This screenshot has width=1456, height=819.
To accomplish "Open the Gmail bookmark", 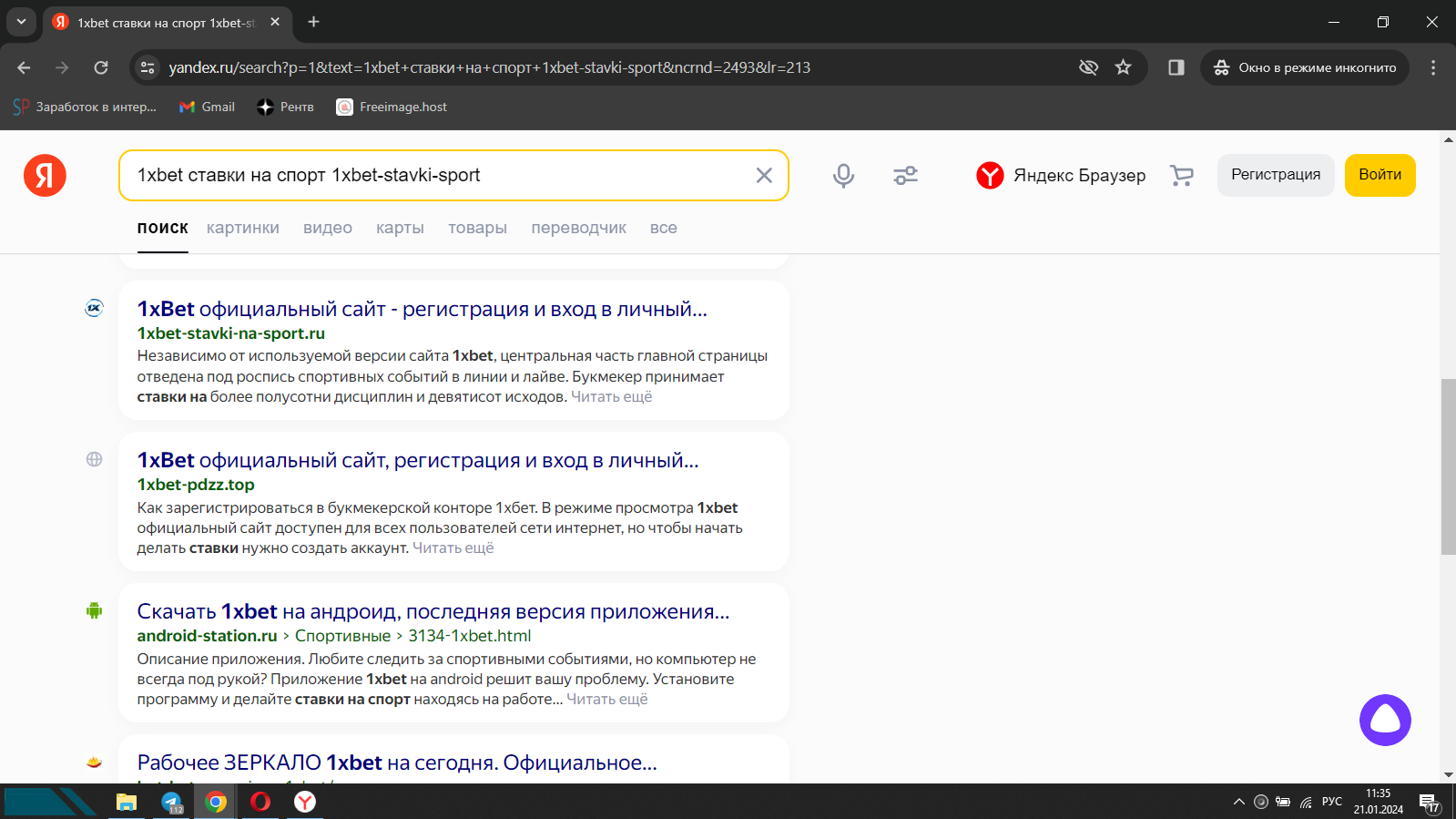I will point(208,107).
